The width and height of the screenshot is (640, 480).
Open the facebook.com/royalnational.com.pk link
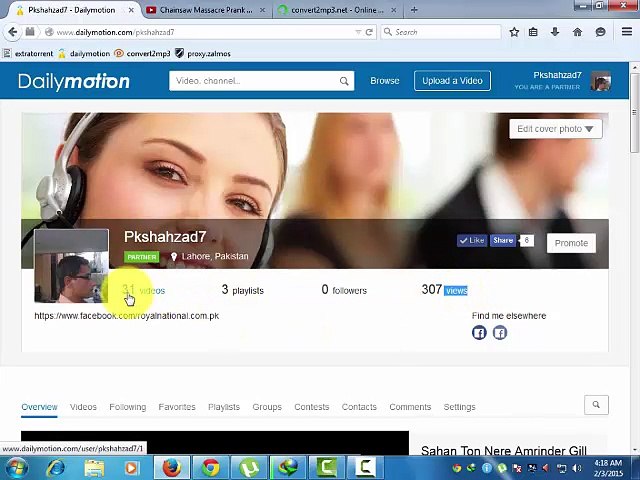pos(127,316)
